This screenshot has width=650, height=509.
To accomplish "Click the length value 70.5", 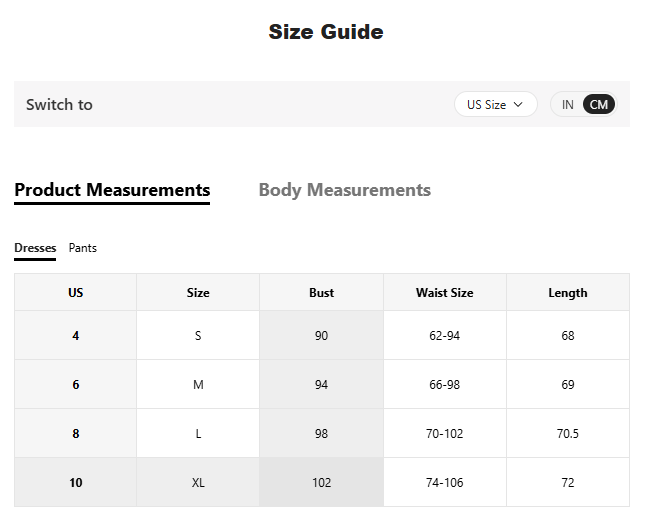I will click(568, 434).
